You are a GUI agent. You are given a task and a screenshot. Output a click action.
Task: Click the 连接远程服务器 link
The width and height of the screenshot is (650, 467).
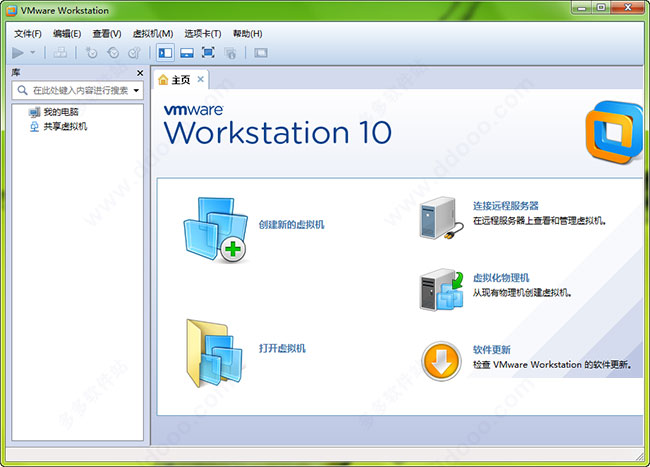click(506, 206)
